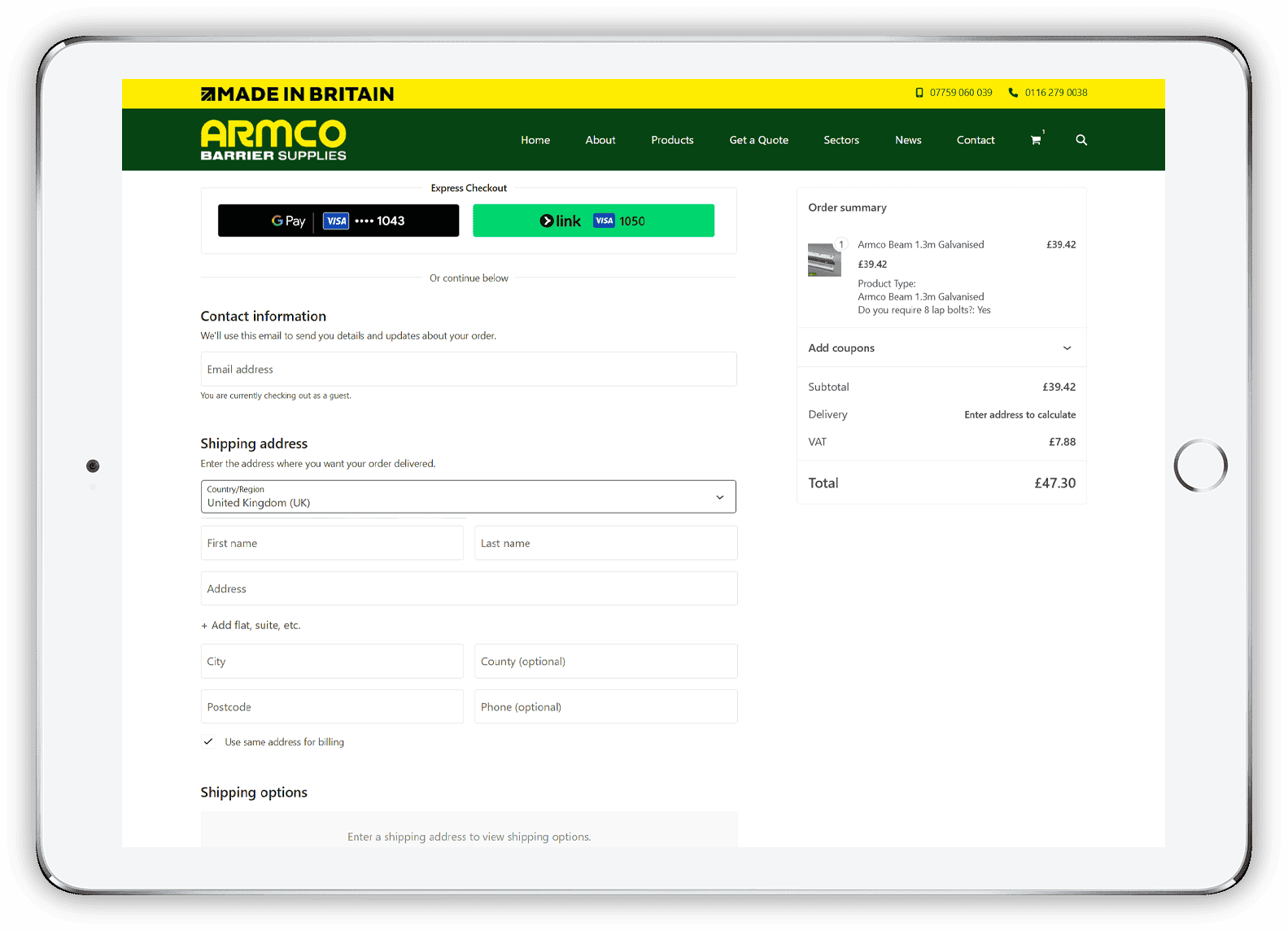Open the Products menu item

tap(672, 140)
